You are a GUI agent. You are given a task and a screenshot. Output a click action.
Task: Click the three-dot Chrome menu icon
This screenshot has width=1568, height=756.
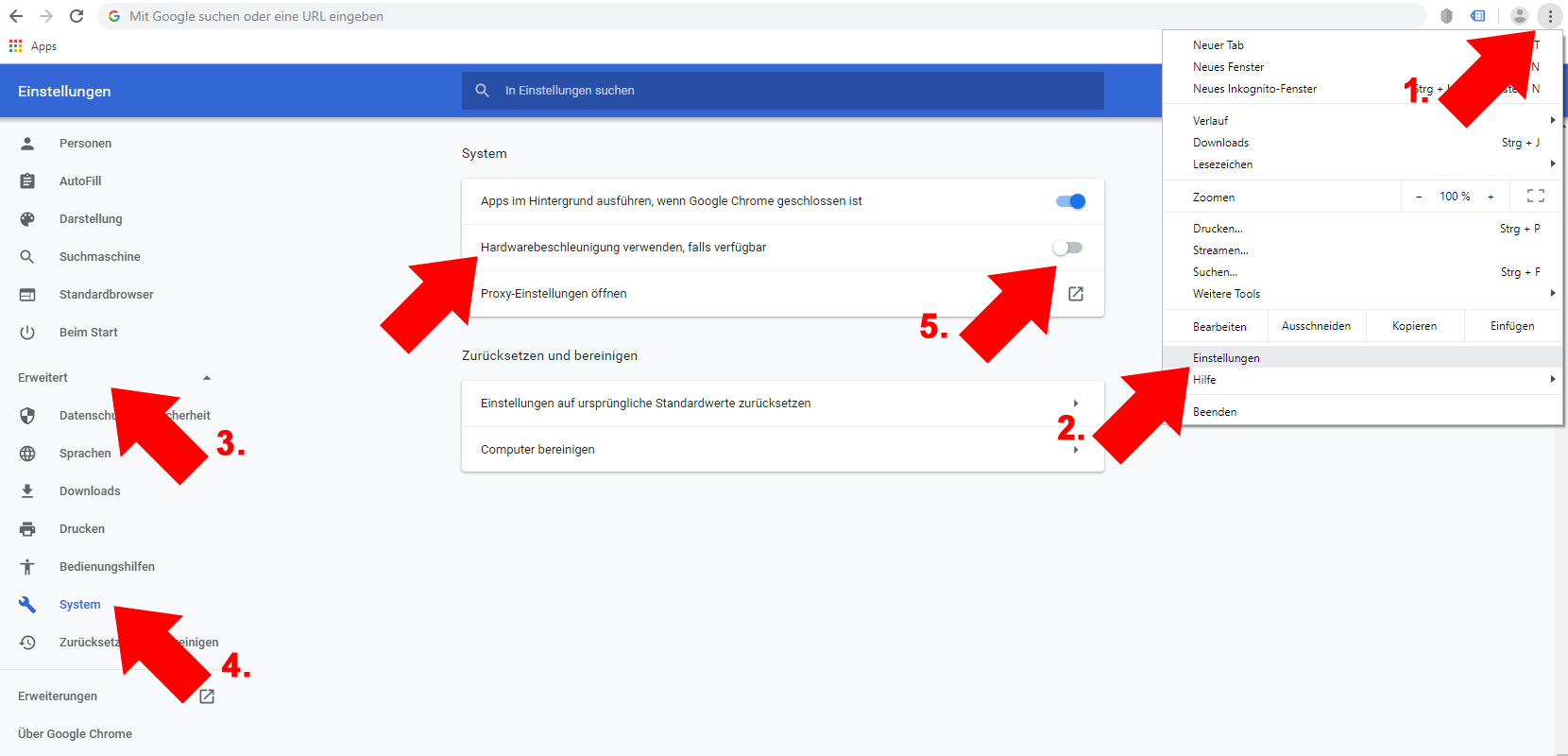click(1550, 16)
